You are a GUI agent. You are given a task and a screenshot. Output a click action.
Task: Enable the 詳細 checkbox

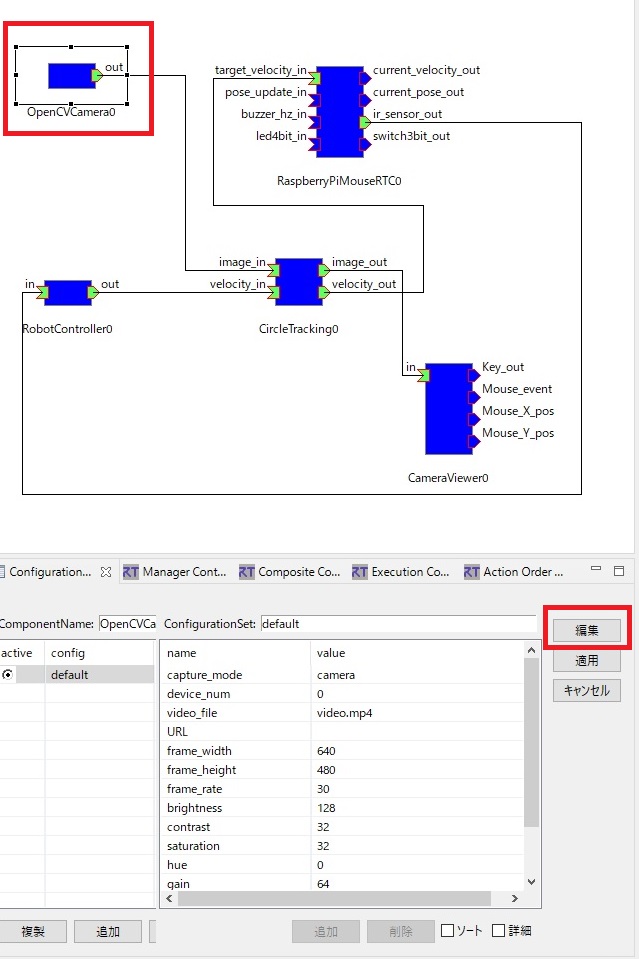pyautogui.click(x=499, y=931)
